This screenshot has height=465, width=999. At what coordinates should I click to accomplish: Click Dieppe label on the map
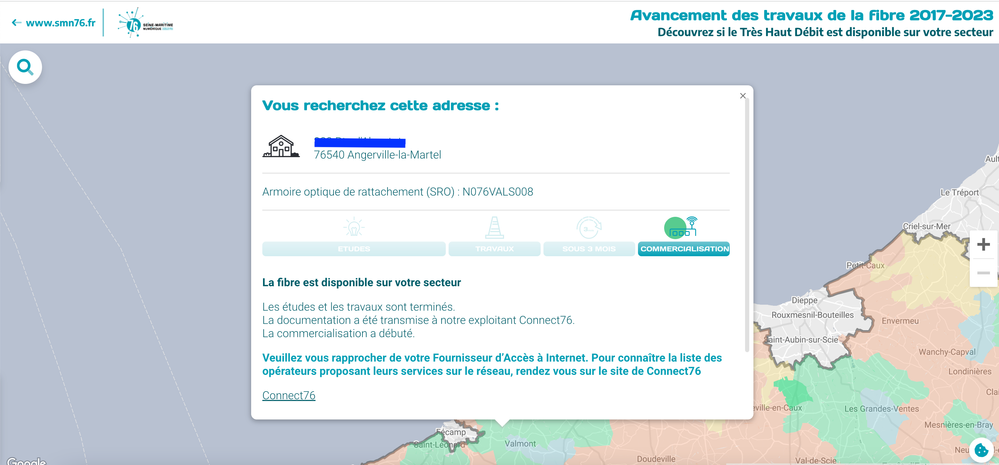point(803,300)
